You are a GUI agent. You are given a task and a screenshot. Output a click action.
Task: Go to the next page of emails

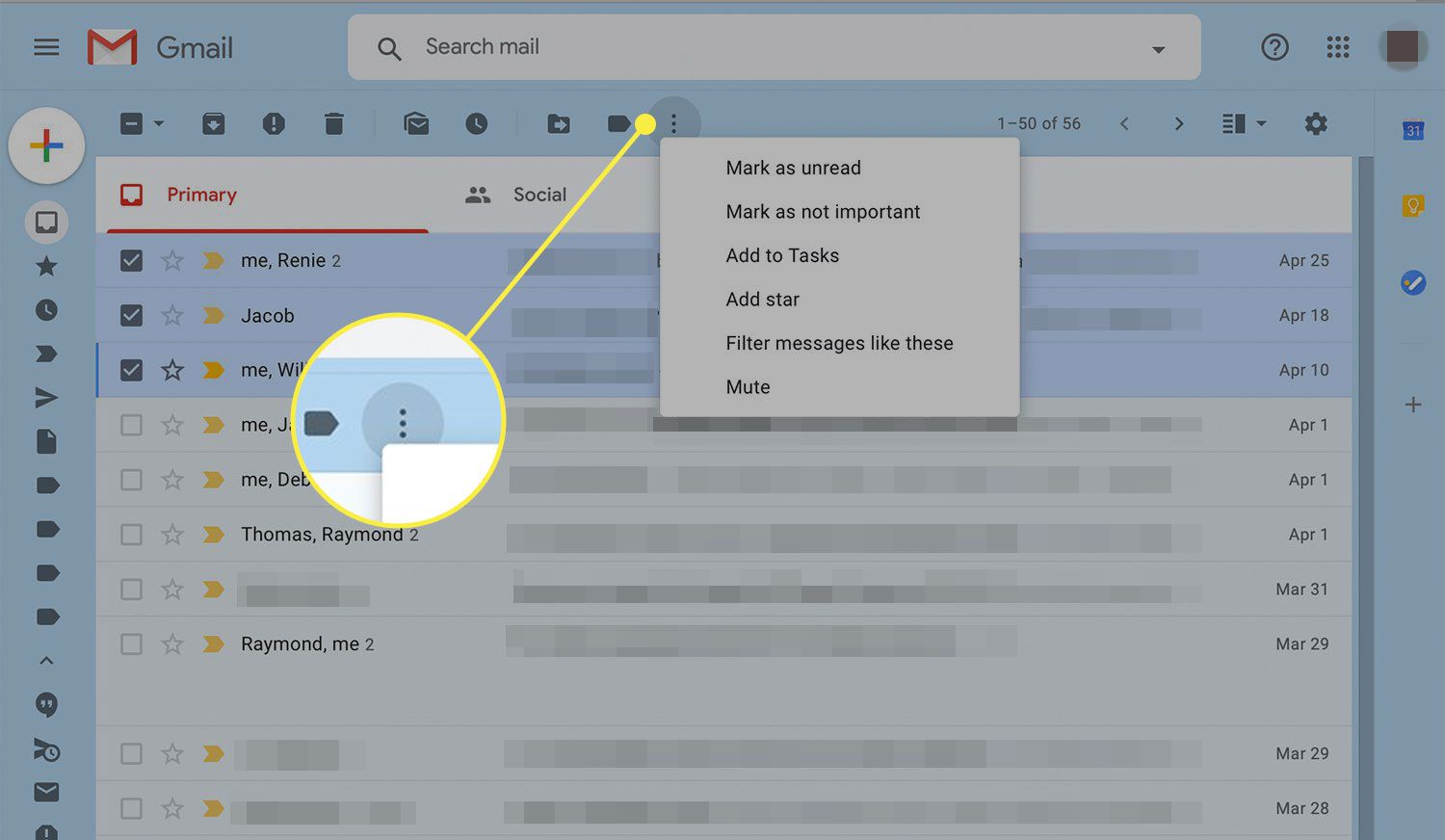tap(1179, 123)
